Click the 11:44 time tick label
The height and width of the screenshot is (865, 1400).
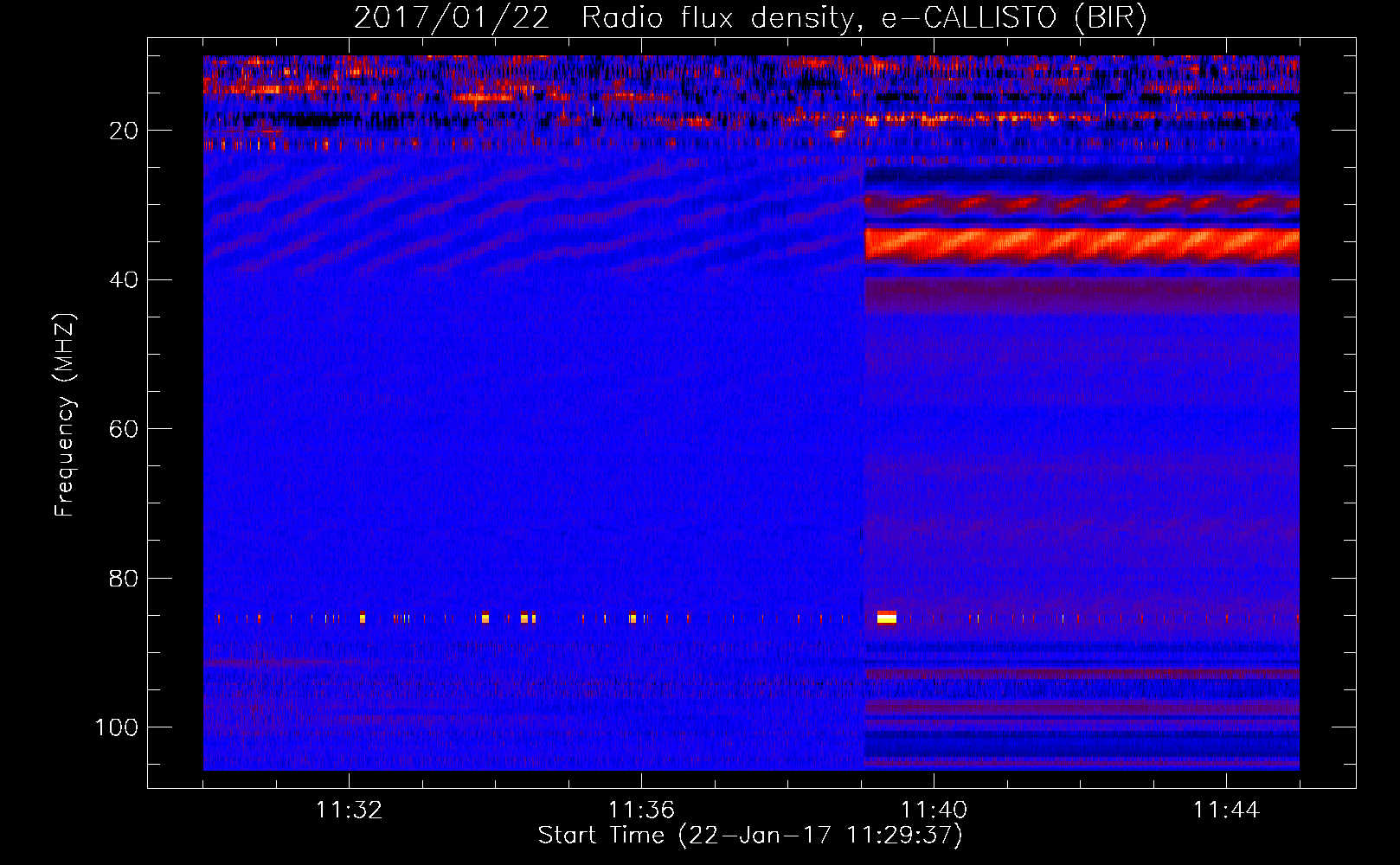[1226, 811]
